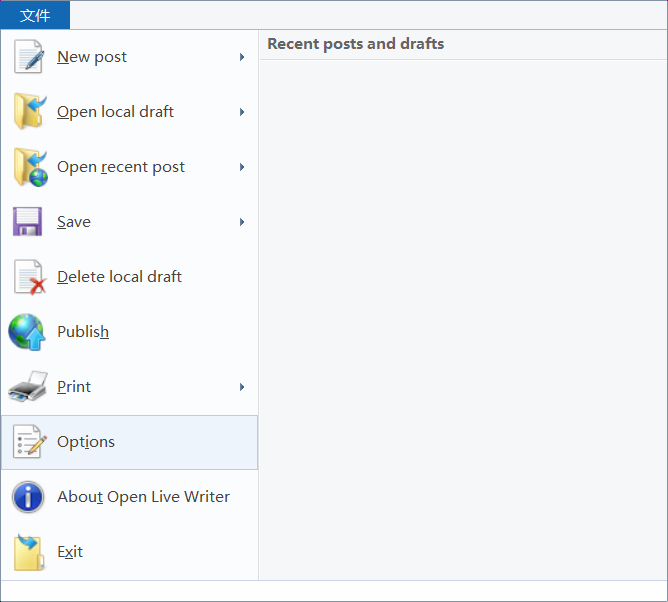The height and width of the screenshot is (602, 668).
Task: Click the Recent posts and drafts header
Action: pyautogui.click(x=356, y=44)
